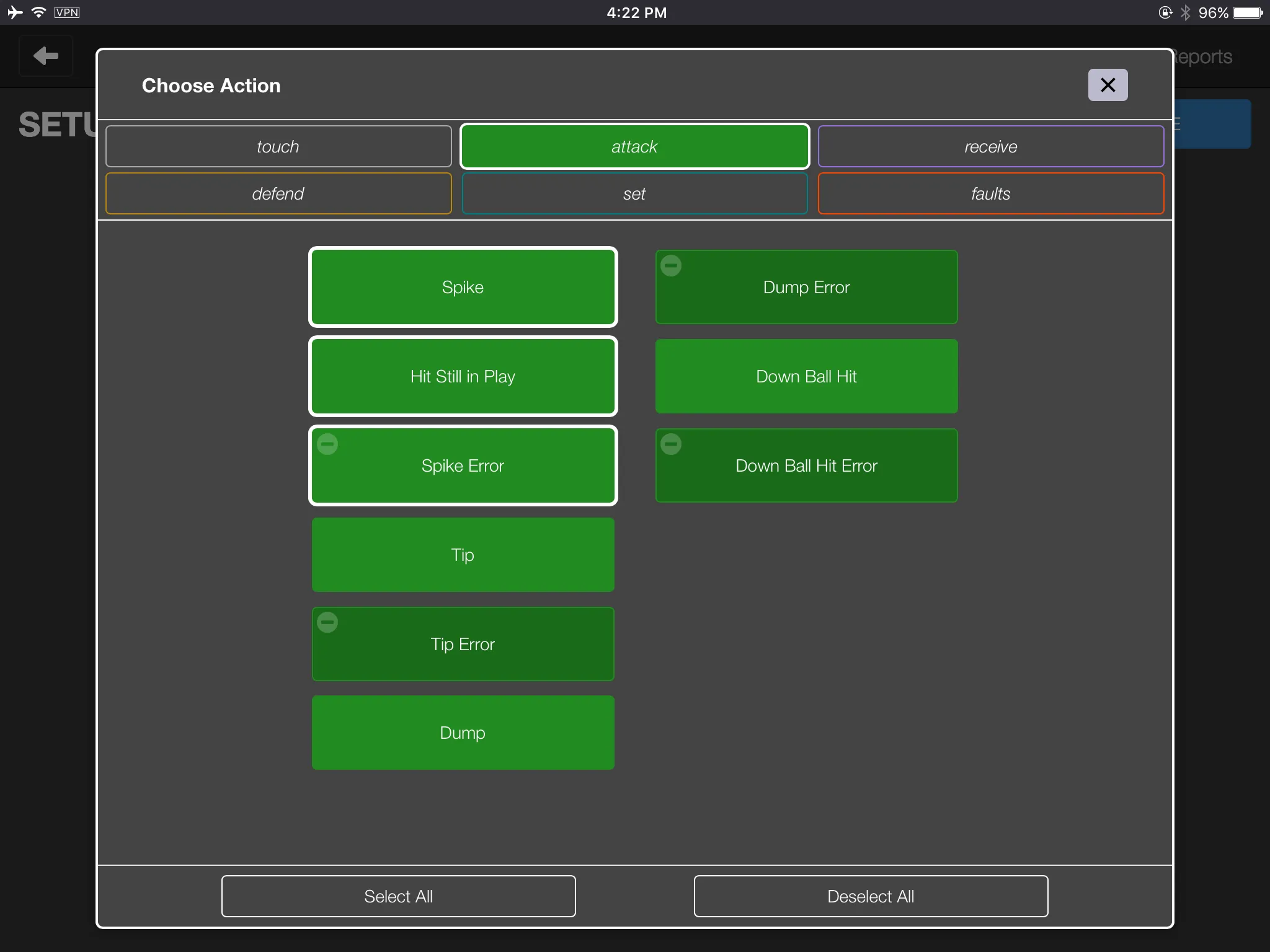Select the Down Ball Hit button

pos(805,377)
